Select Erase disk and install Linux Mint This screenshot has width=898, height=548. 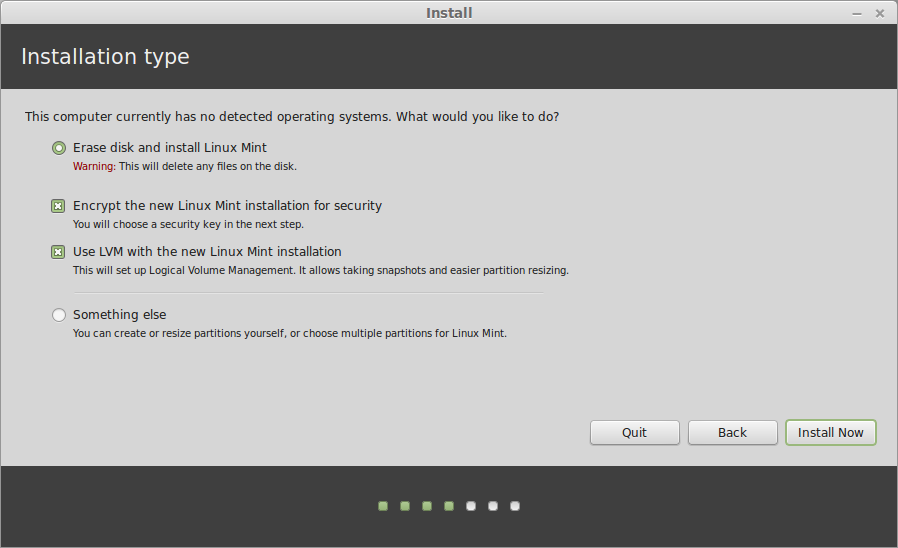pos(58,148)
